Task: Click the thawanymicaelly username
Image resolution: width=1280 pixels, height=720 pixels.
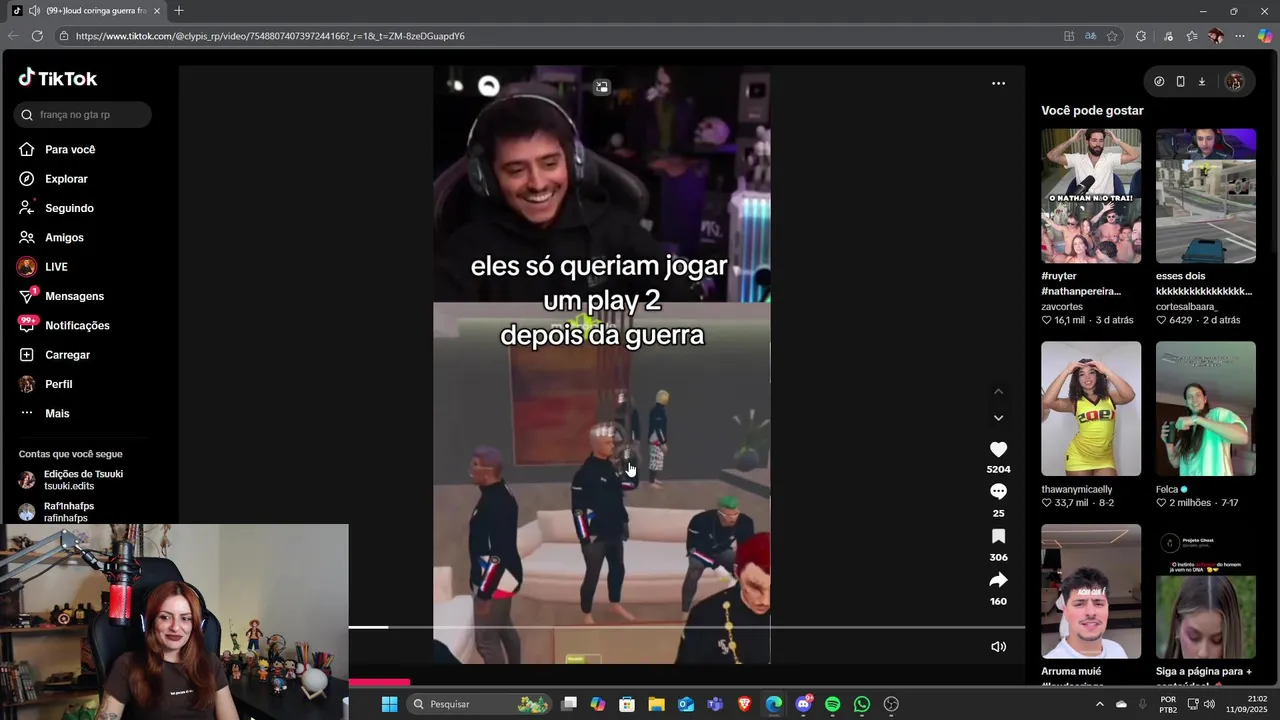Action: [1077, 490]
